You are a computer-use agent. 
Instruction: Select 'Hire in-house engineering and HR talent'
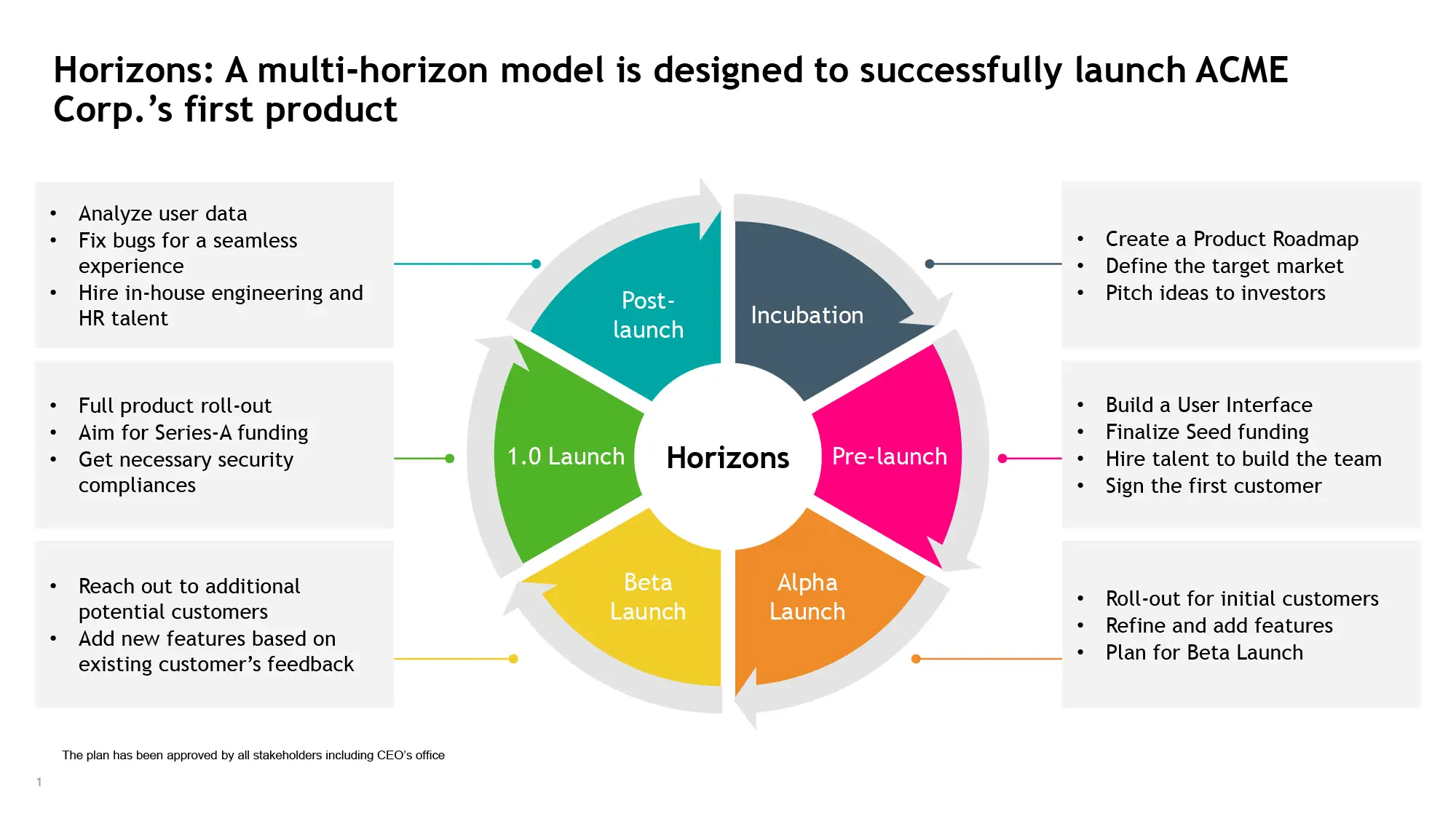[x=221, y=305]
